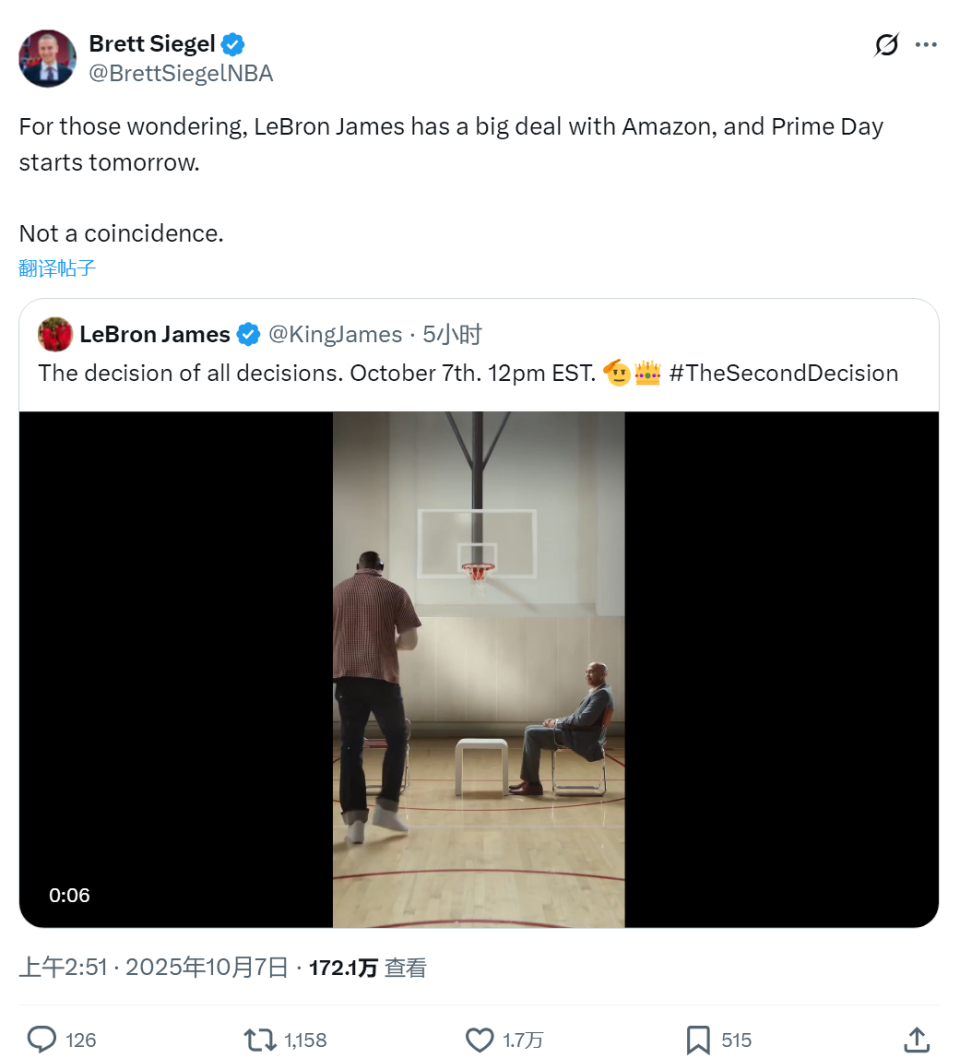960x1058 pixels.
Task: Click LeBron James's small avatar
Action: coord(56,334)
